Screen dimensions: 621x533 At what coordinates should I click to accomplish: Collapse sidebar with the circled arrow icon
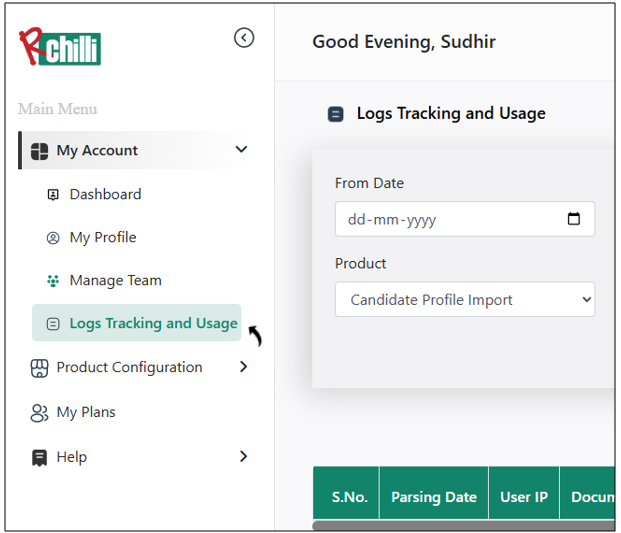[x=244, y=38]
